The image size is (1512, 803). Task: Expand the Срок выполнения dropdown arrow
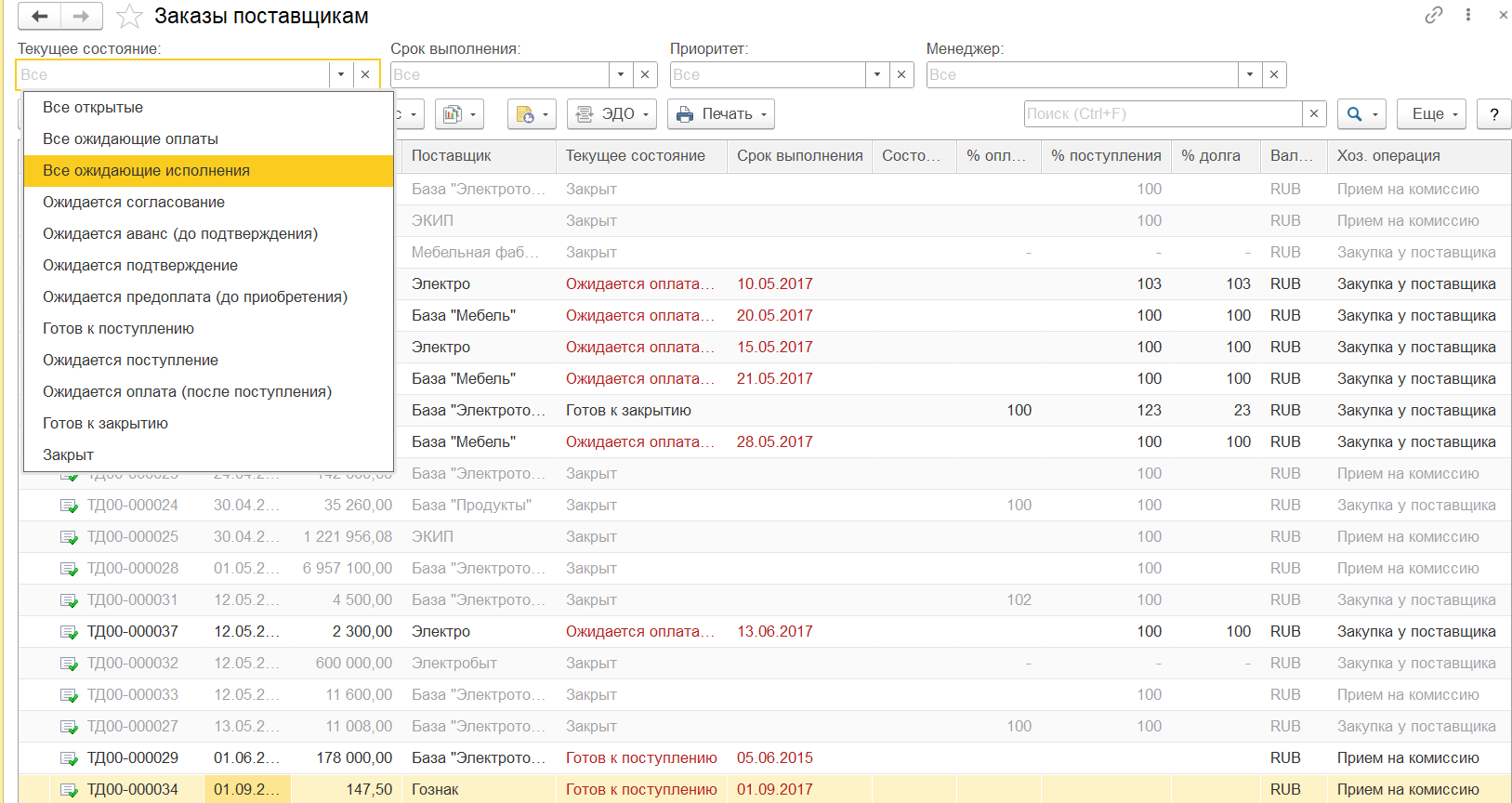click(621, 74)
